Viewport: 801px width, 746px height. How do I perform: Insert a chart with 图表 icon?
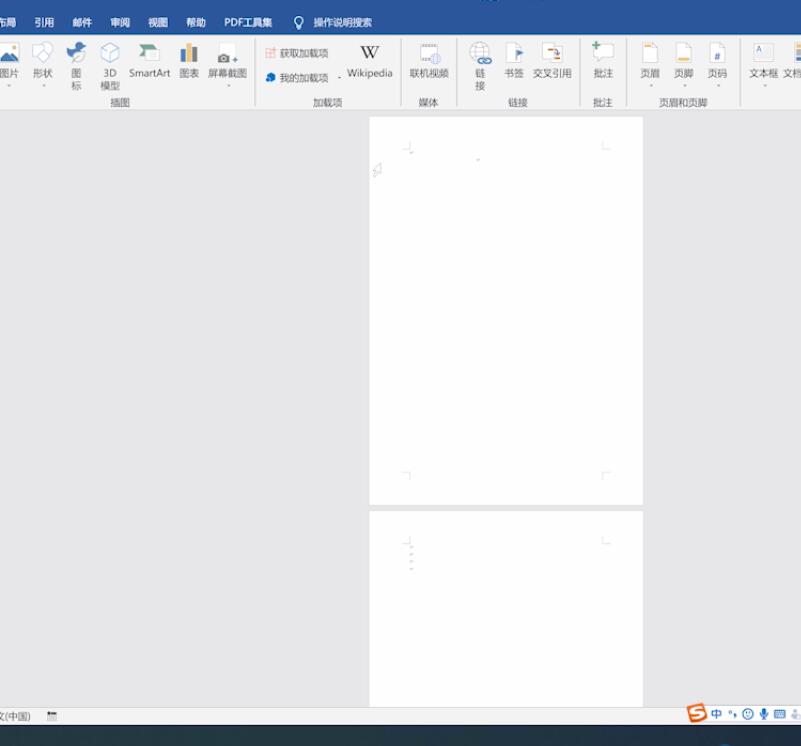[x=189, y=61]
